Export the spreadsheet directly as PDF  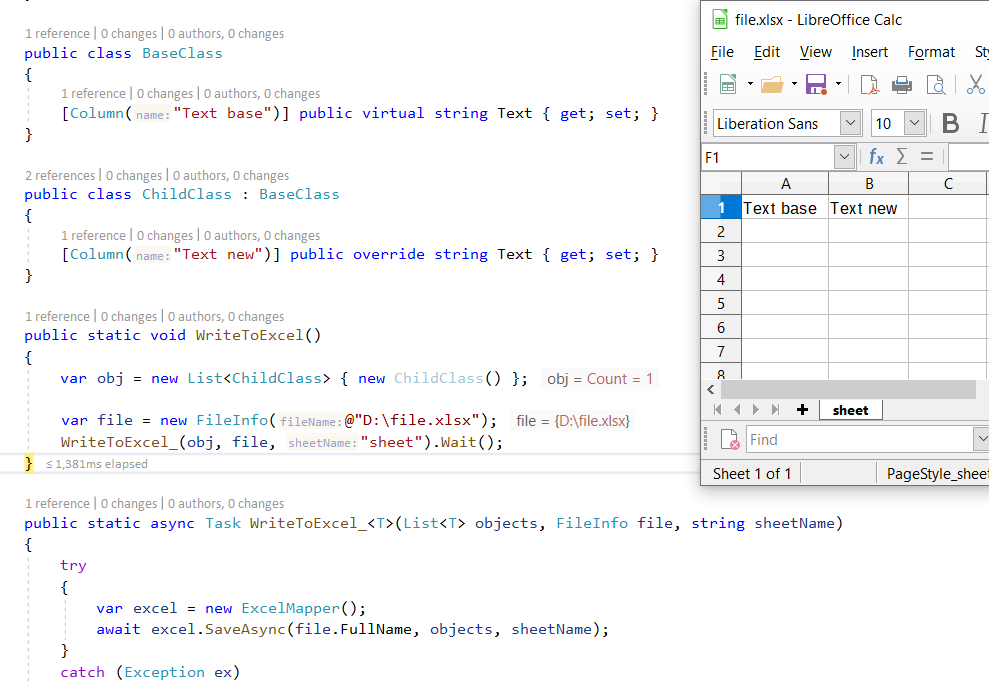(x=868, y=85)
